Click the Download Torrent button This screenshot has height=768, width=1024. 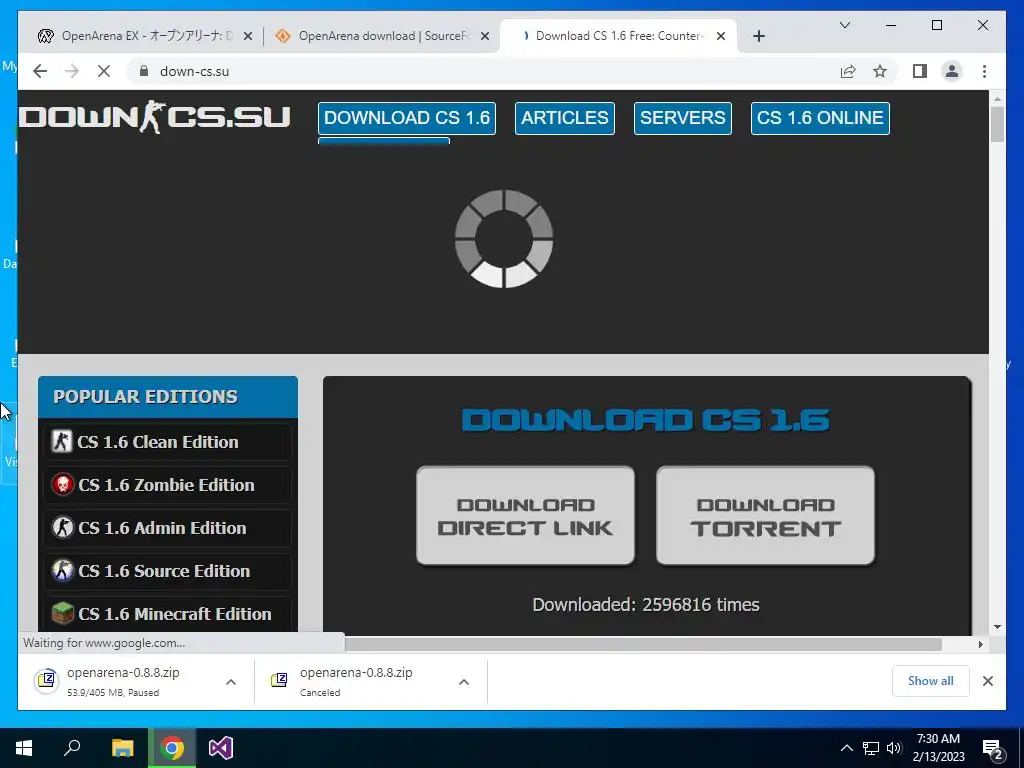coord(765,516)
